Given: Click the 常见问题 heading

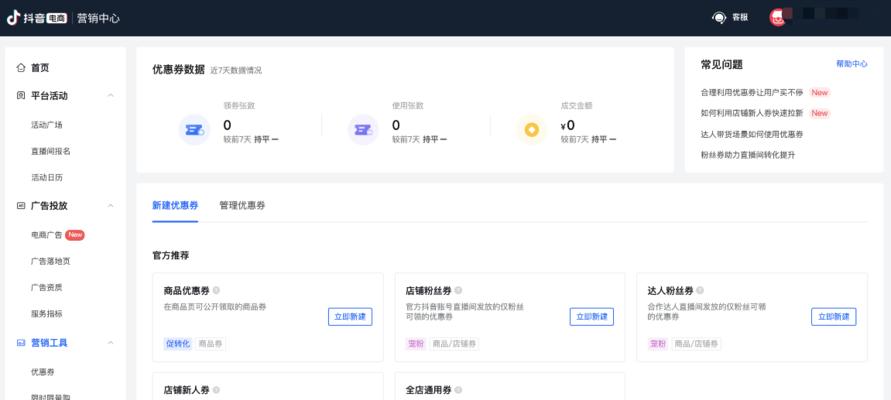Looking at the screenshot, I should [722, 64].
